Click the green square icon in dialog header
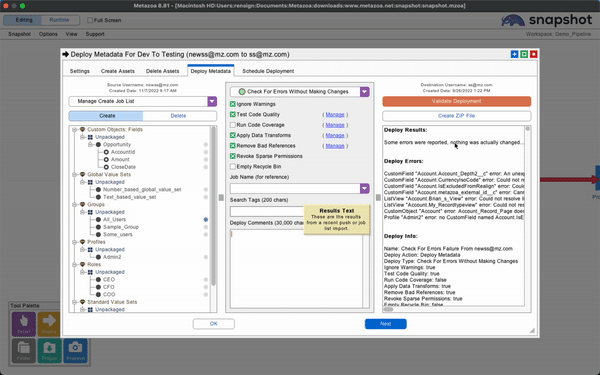 coord(524,54)
